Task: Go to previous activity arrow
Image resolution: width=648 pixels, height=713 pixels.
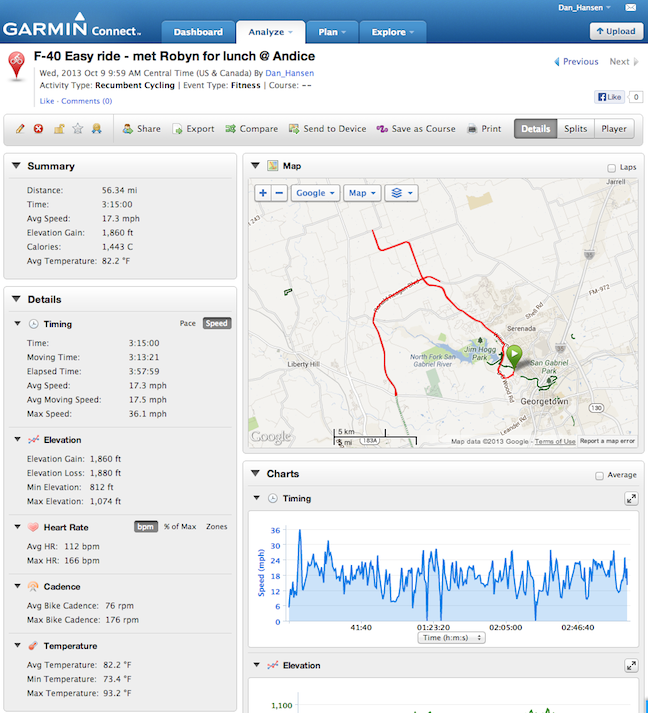Action: [557, 61]
